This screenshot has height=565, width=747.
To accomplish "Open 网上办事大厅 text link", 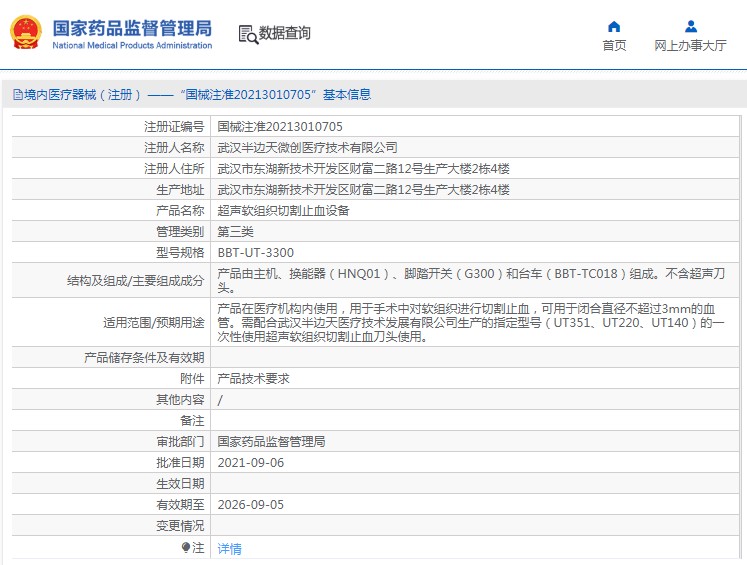I will (x=690, y=45).
